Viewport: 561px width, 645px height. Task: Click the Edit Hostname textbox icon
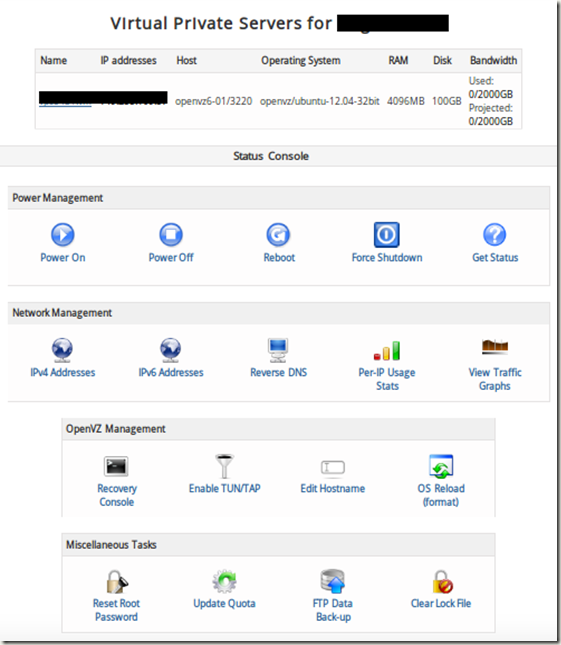tap(333, 467)
